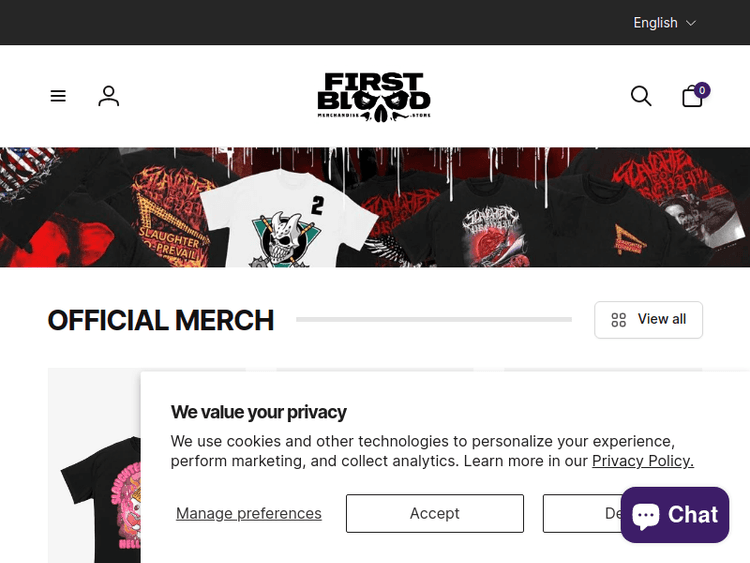
Task: Accept the privacy cookies
Action: (x=434, y=513)
